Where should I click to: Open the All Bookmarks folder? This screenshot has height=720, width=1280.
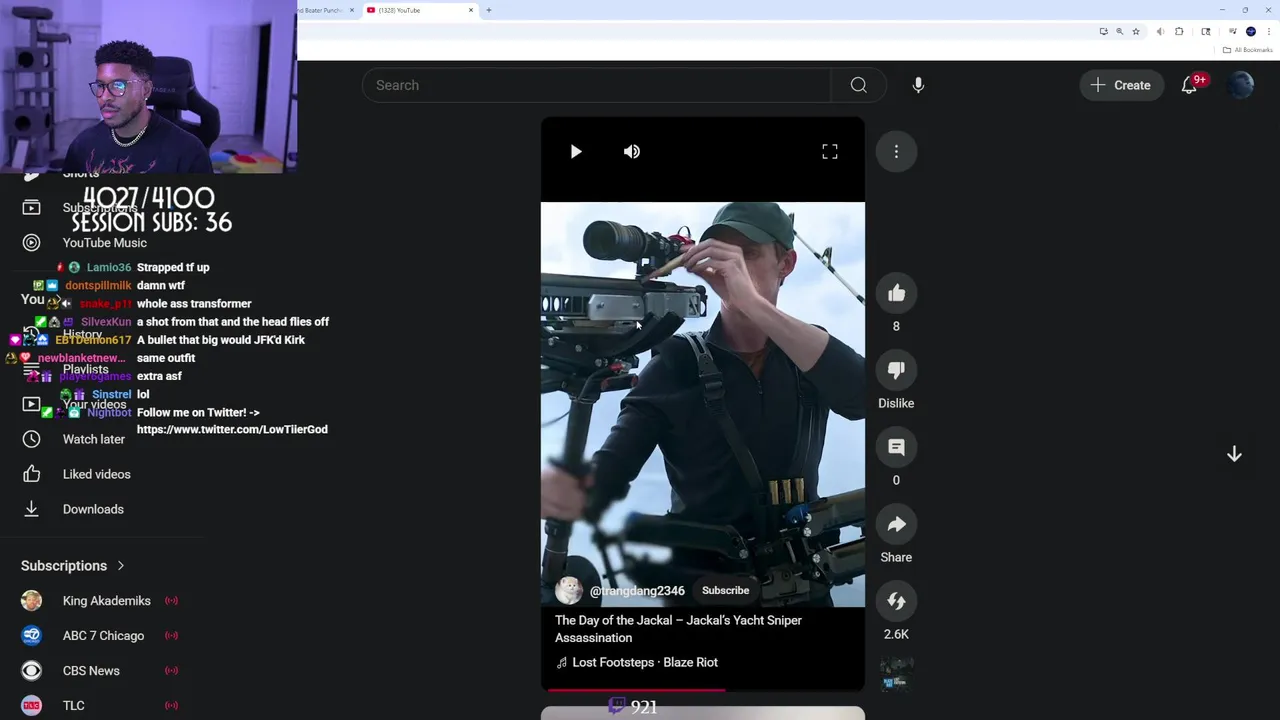(x=1248, y=50)
